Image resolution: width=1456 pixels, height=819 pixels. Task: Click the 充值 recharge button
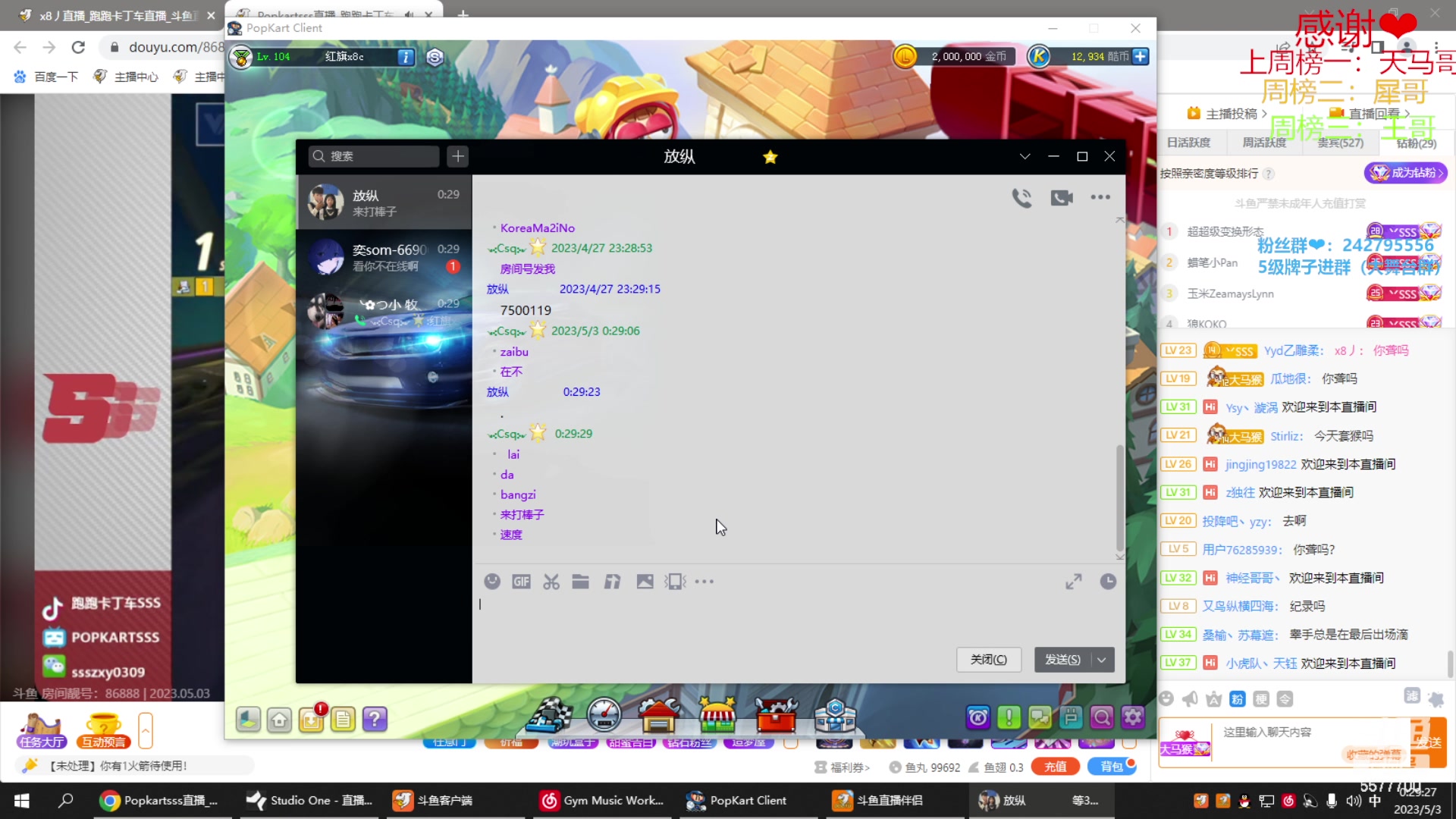point(1055,767)
